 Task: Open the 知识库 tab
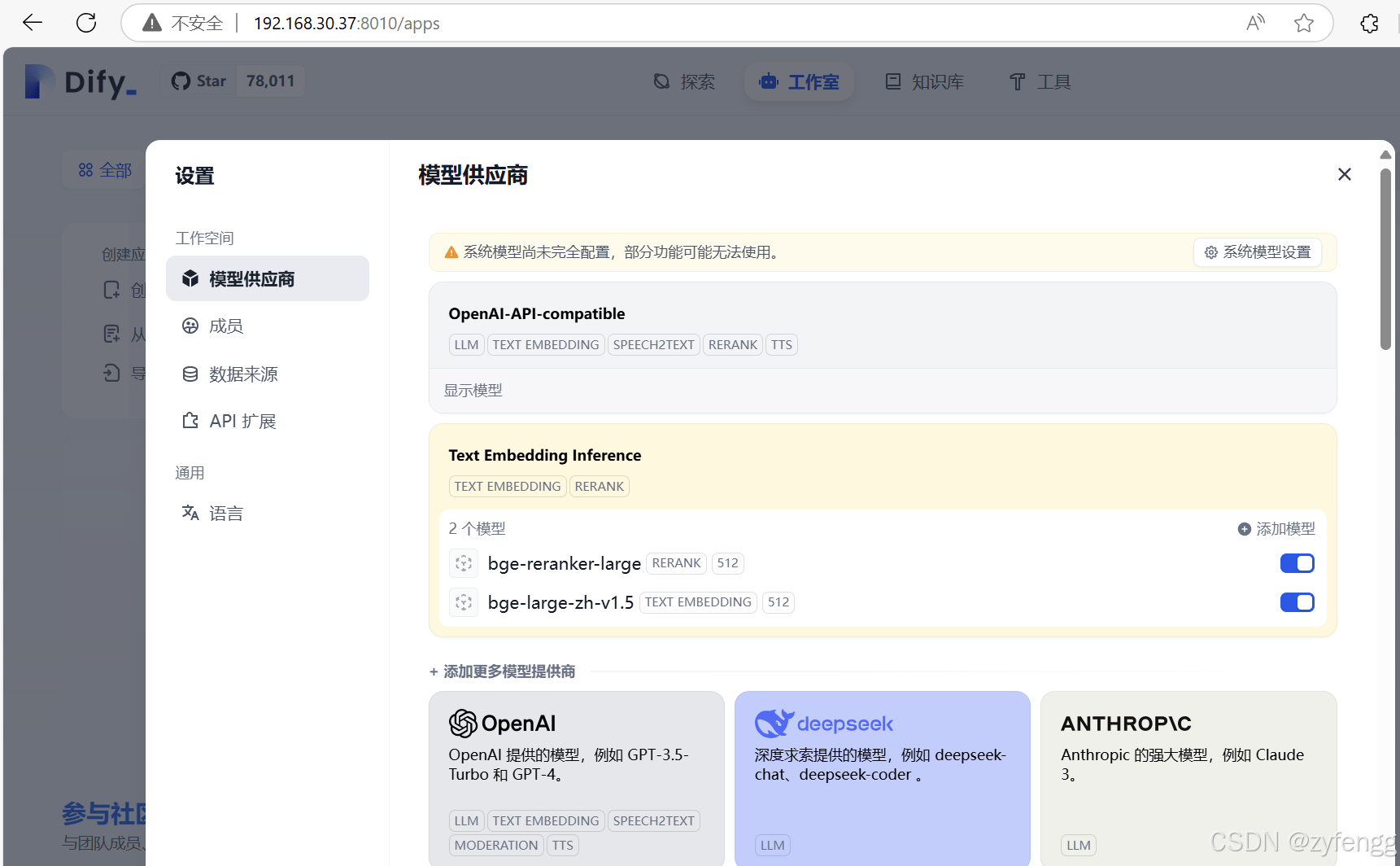pos(924,81)
